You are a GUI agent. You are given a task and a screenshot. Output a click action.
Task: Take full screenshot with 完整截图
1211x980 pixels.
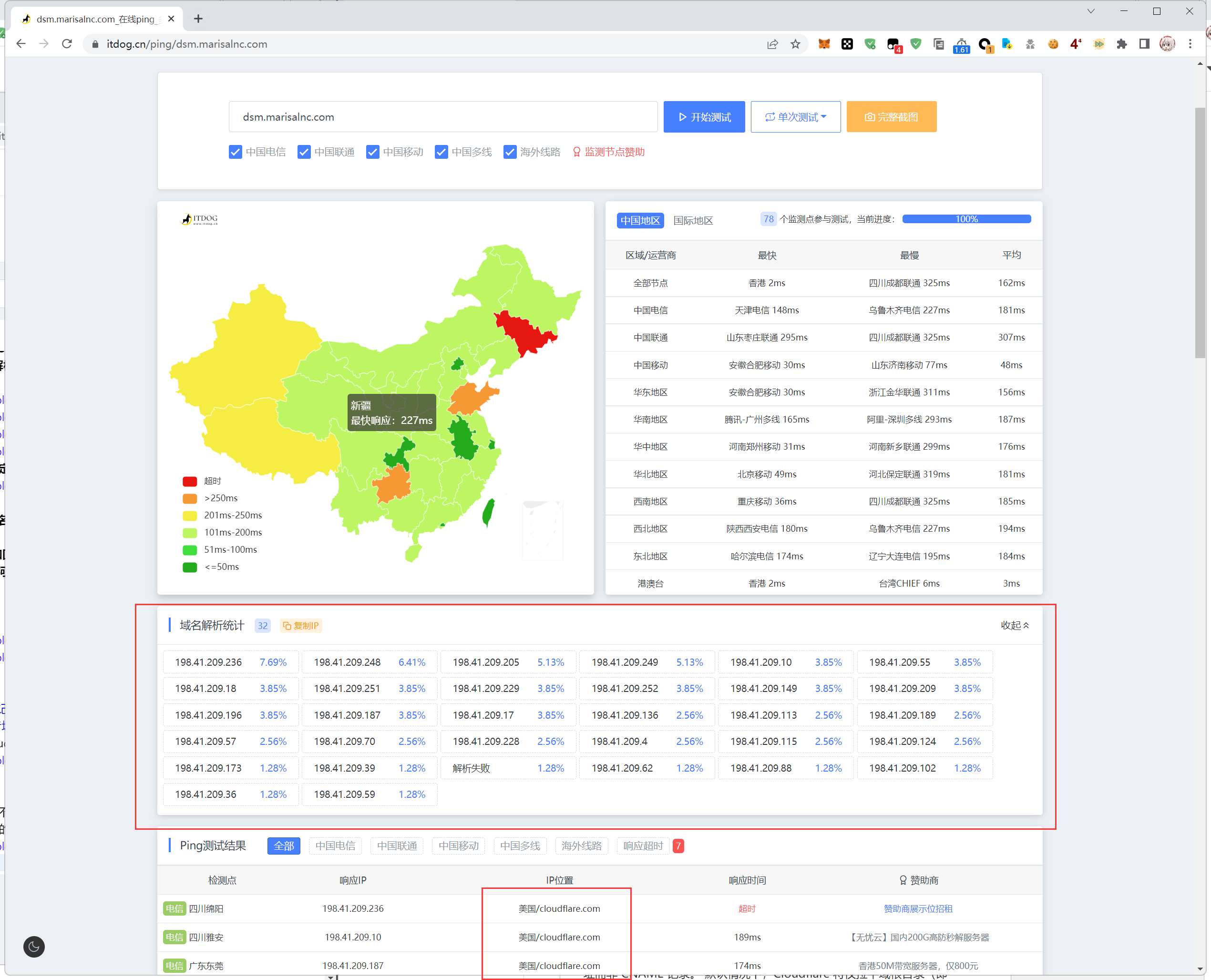(891, 117)
